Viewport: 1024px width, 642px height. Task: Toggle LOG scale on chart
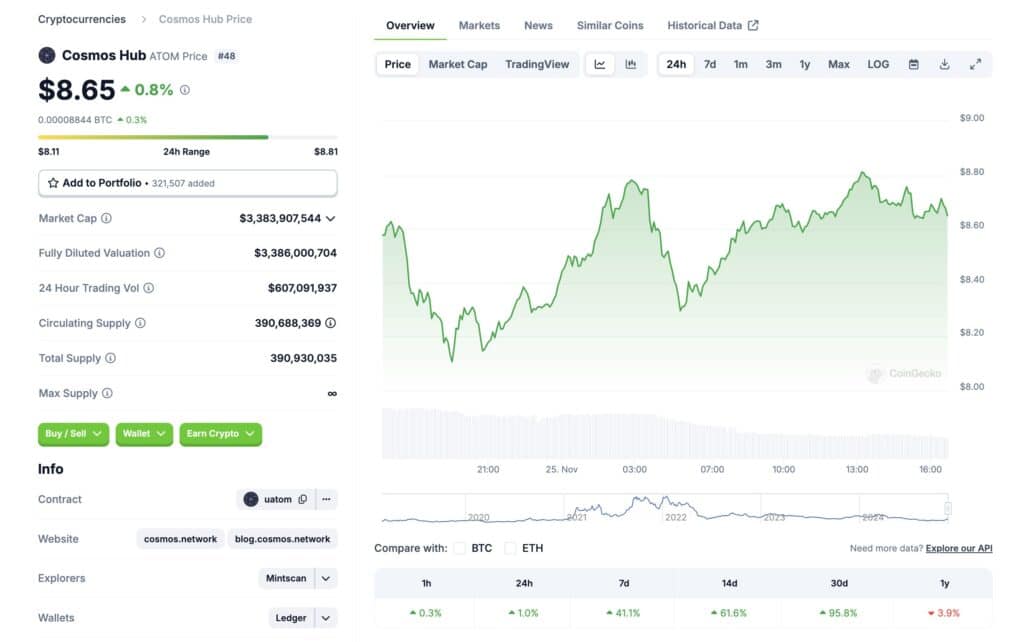[878, 64]
